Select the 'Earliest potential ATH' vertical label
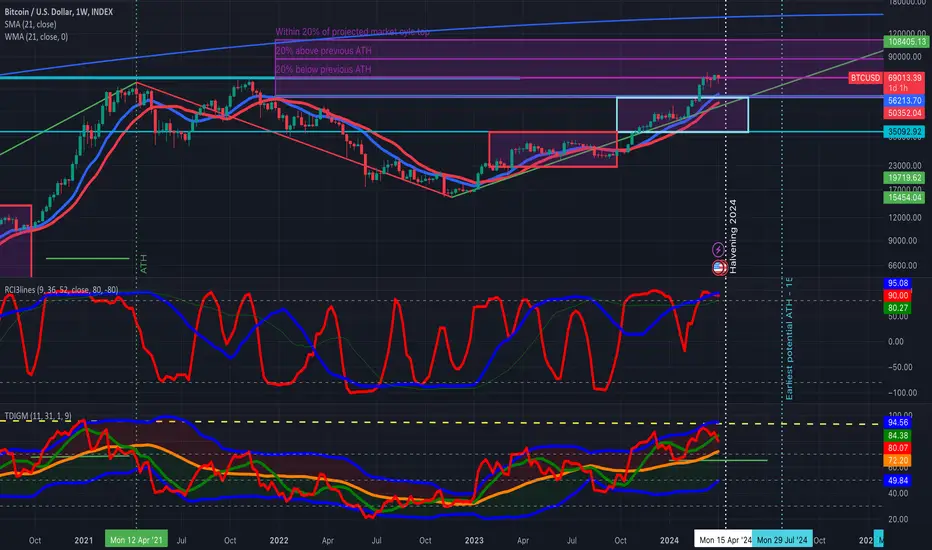 789,339
